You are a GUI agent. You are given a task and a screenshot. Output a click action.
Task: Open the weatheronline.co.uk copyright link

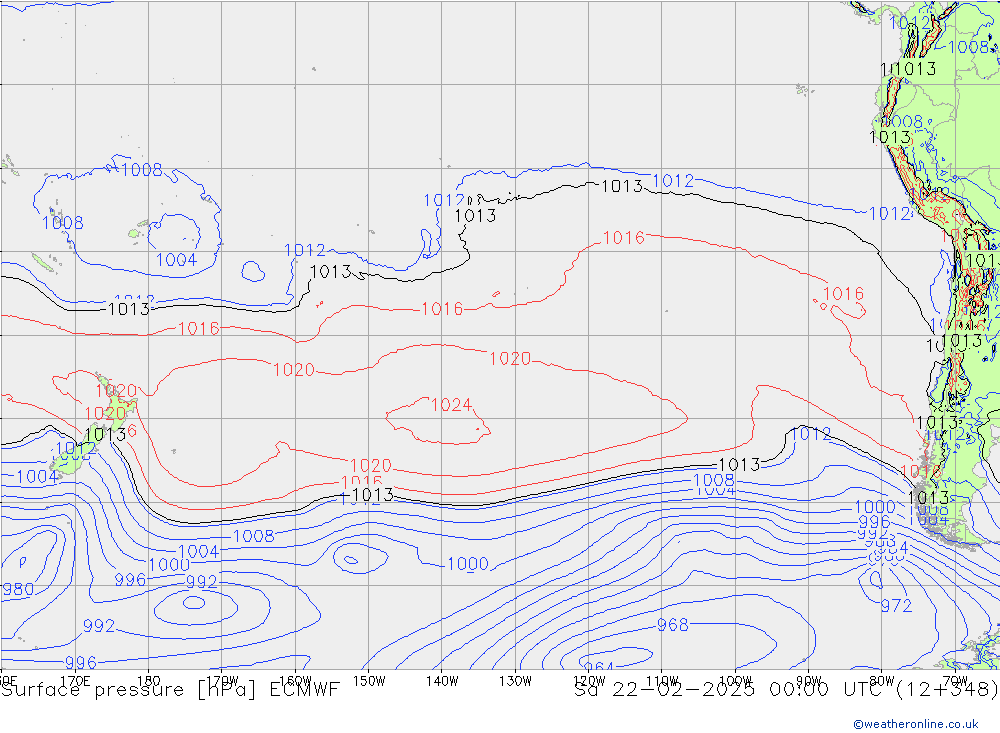click(x=916, y=724)
